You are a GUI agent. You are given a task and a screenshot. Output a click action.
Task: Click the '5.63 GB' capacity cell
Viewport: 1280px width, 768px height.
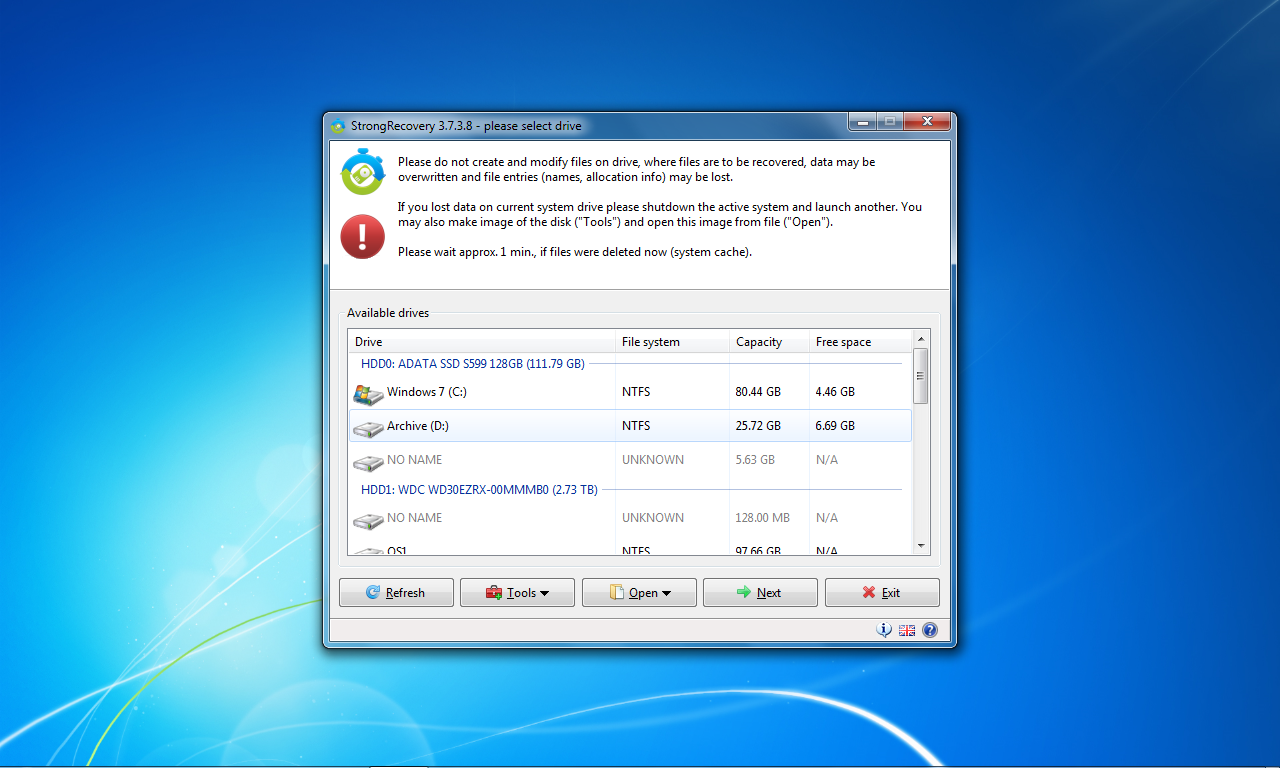(x=755, y=460)
